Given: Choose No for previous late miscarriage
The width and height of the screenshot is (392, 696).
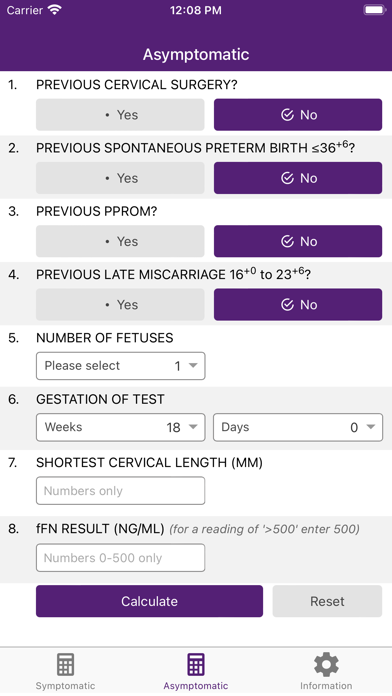Looking at the screenshot, I should [x=298, y=304].
